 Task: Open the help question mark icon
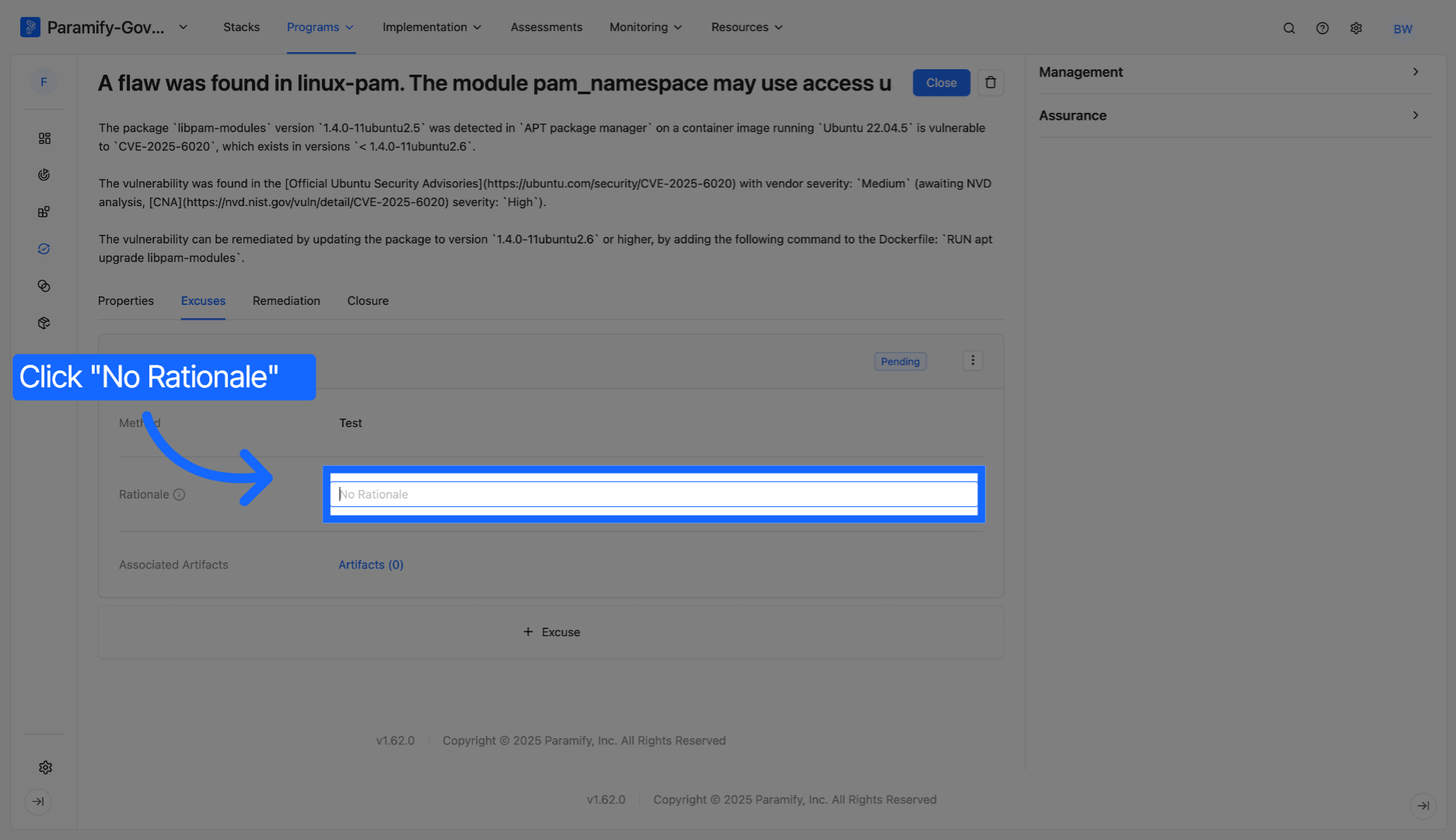coord(1322,28)
